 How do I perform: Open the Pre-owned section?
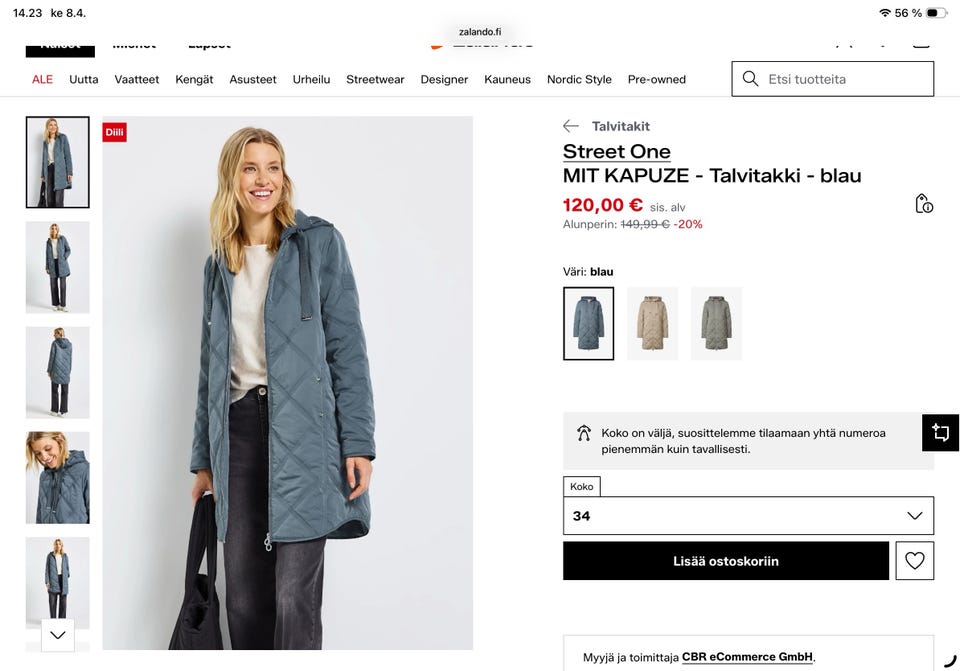click(657, 79)
